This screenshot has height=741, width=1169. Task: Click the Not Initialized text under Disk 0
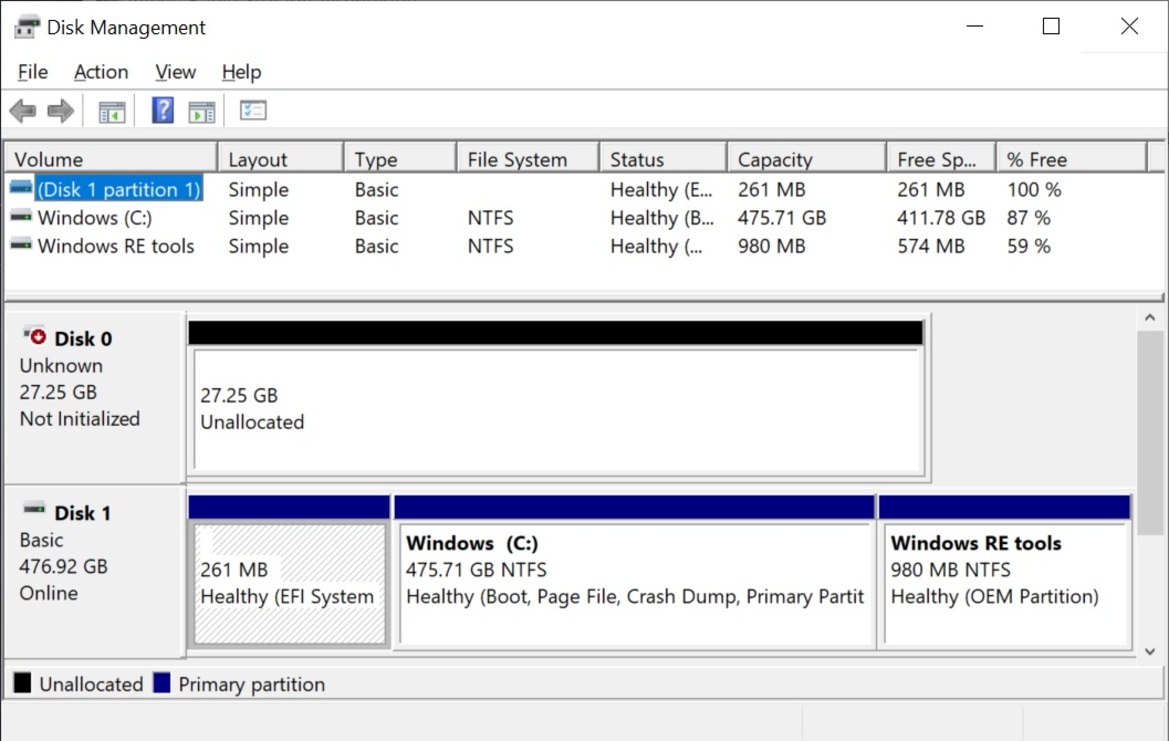click(80, 419)
